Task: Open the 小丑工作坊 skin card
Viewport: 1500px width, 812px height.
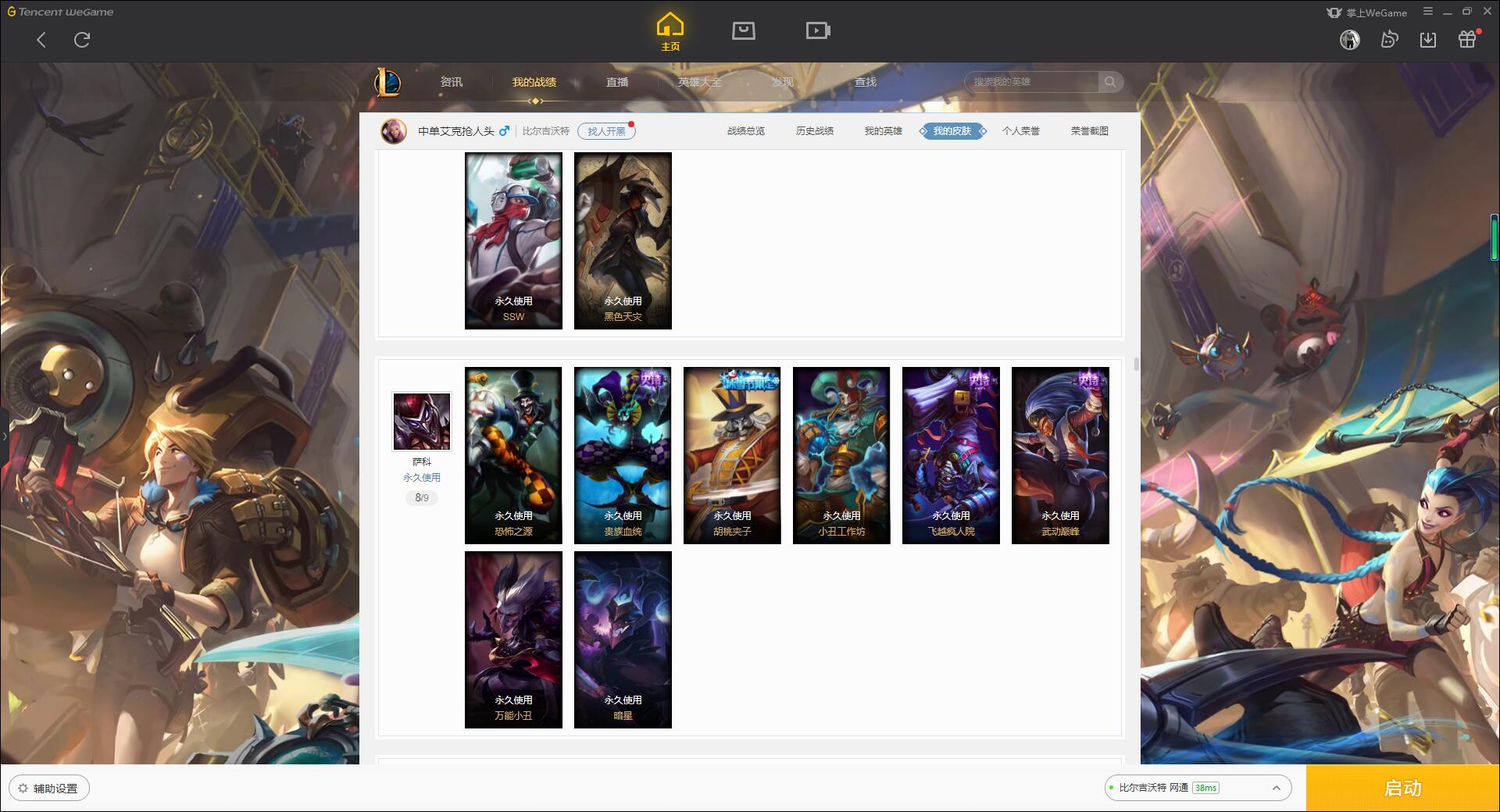Action: pos(841,455)
